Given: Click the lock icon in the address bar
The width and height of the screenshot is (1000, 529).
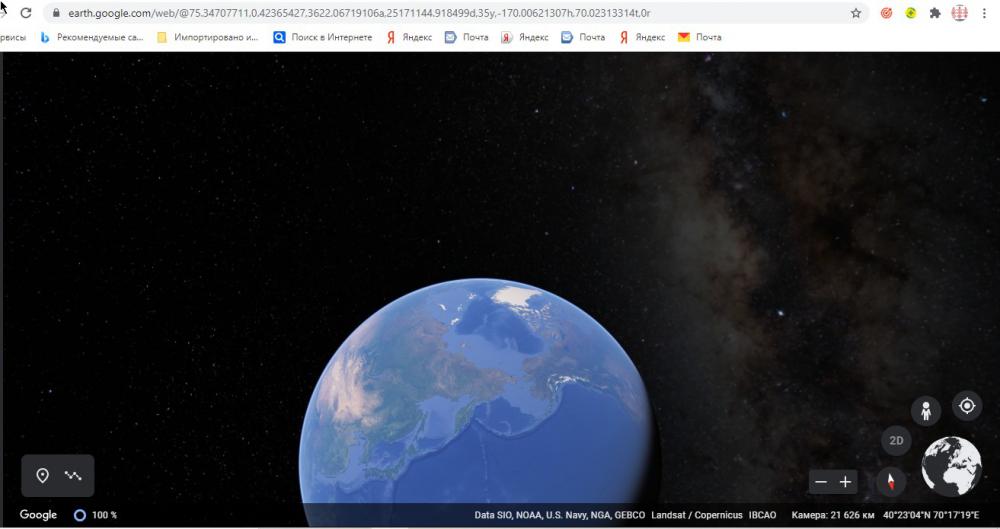Looking at the screenshot, I should (x=56, y=13).
